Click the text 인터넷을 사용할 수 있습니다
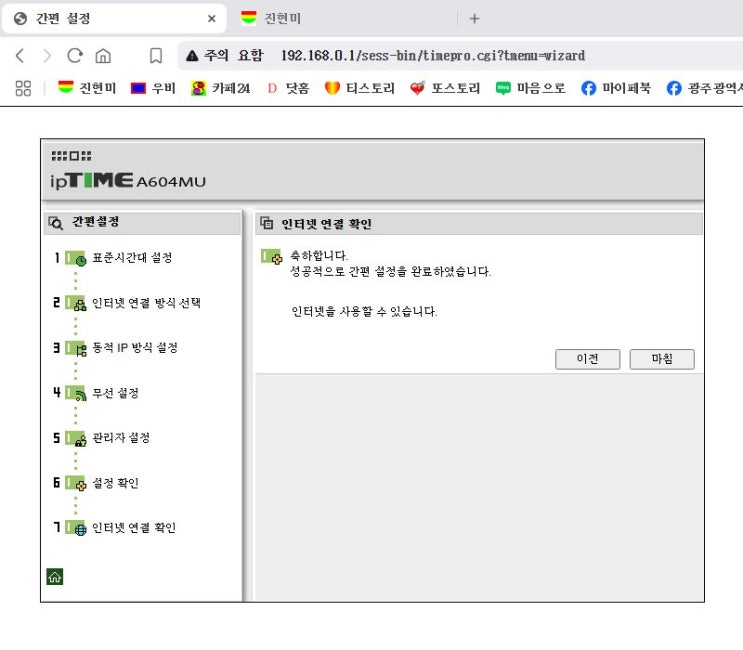 [364, 311]
